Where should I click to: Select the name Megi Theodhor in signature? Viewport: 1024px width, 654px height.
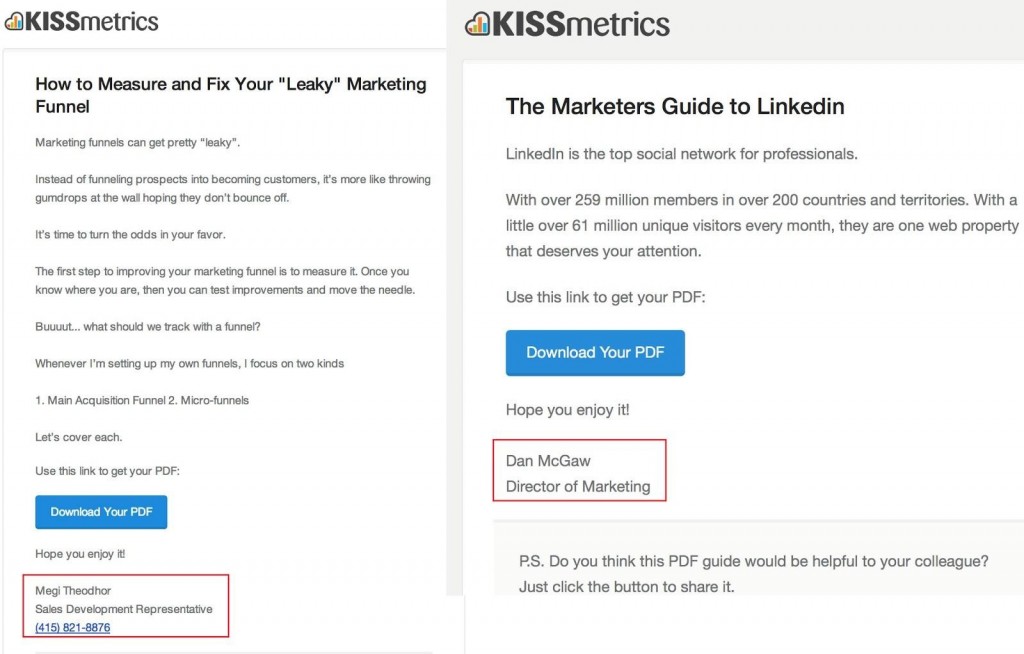(73, 591)
